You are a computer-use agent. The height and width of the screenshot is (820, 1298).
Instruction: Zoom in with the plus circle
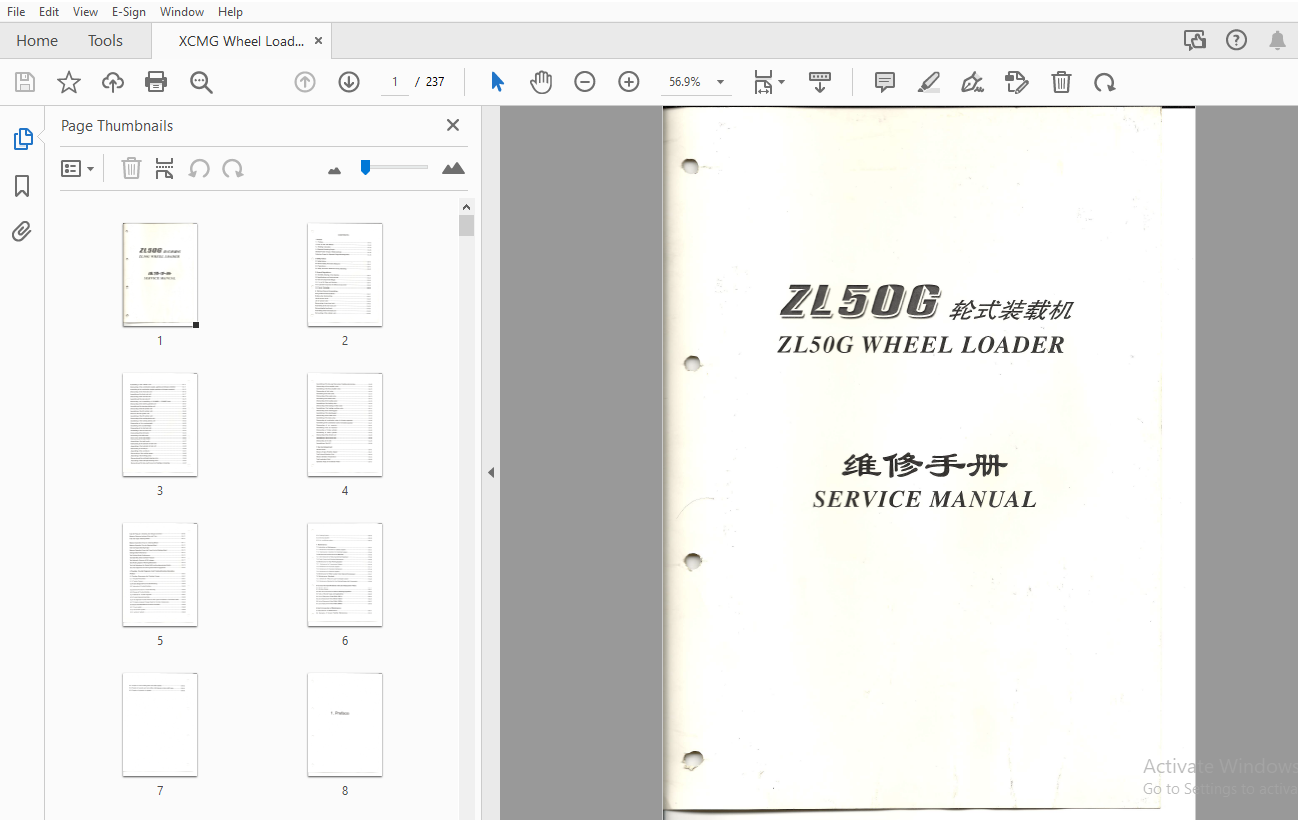point(629,82)
